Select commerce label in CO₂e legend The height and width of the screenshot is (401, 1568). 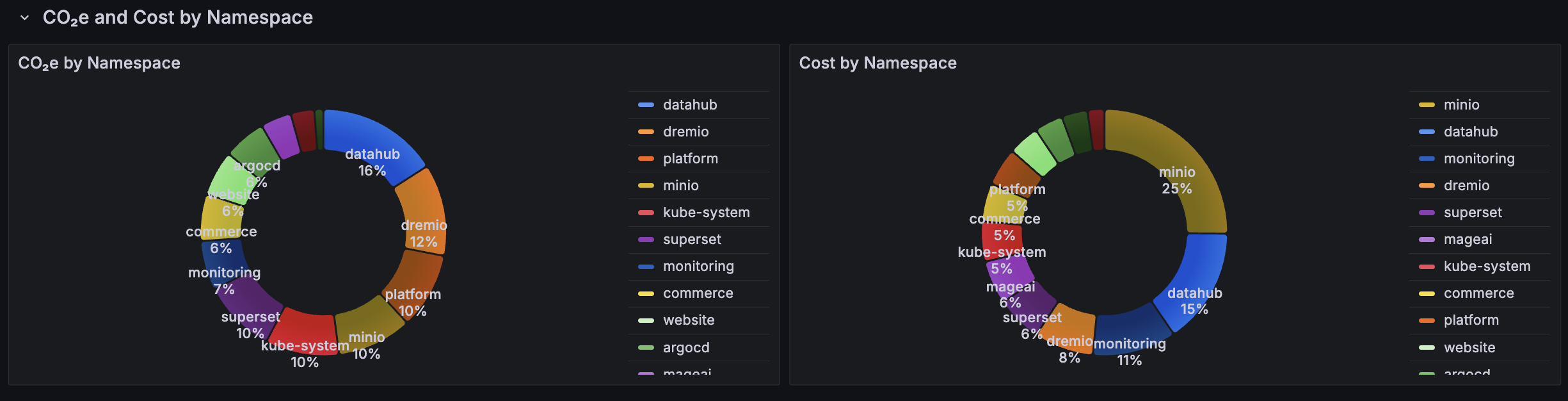tap(698, 293)
